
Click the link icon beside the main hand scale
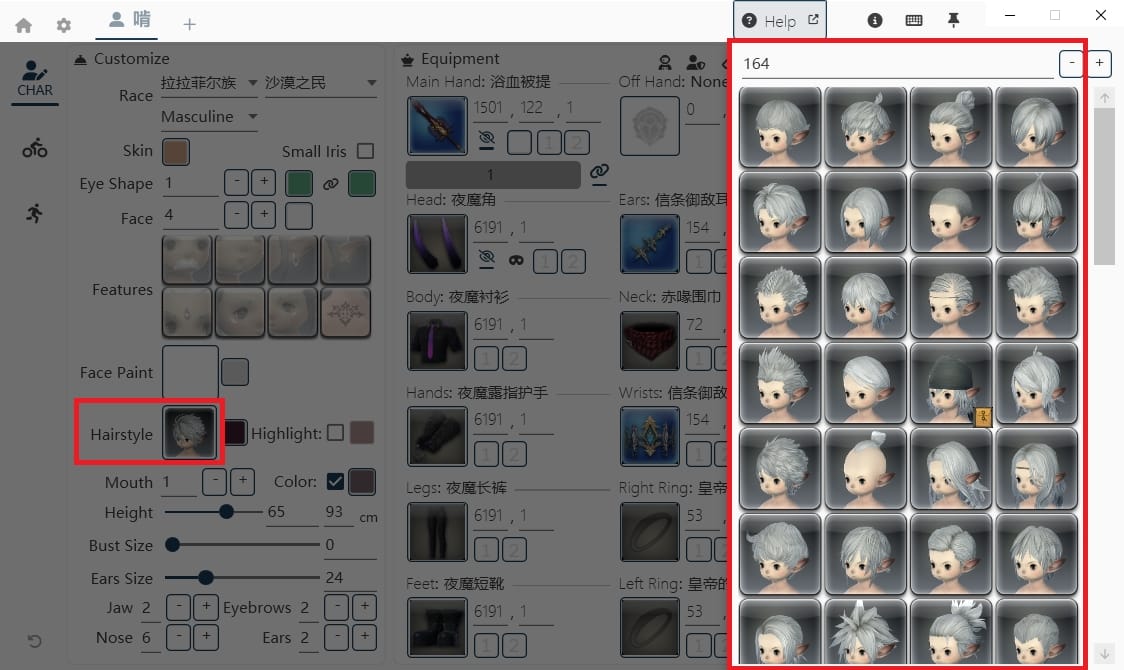599,173
